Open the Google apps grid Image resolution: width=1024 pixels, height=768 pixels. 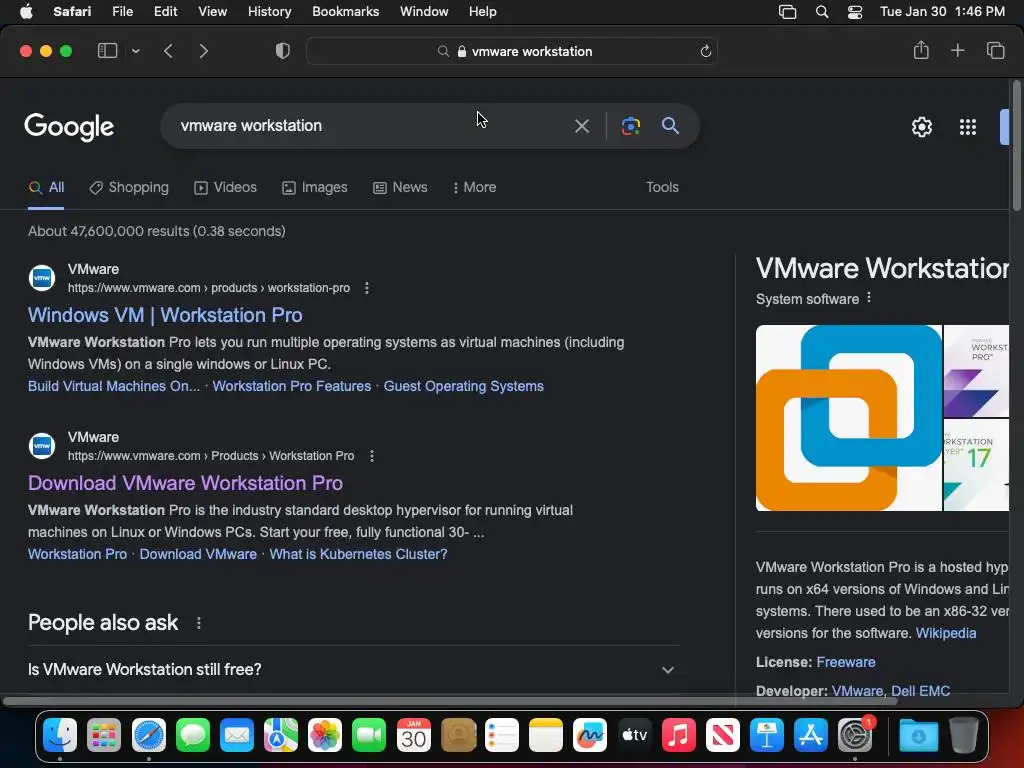968,127
